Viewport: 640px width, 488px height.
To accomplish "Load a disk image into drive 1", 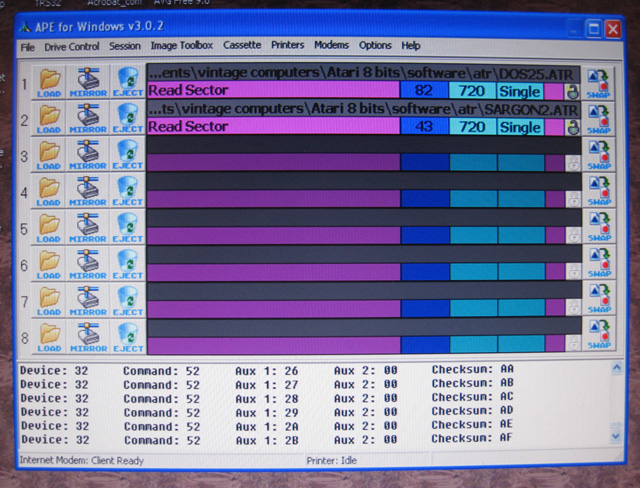I will coord(49,83).
